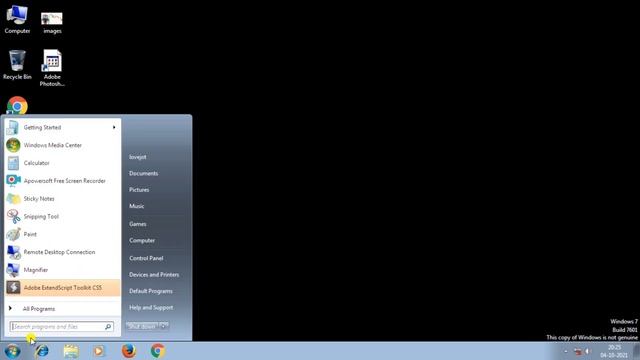Screen dimensions: 640x360
Task: Click Sticky Notes text label
Action: tap(39, 198)
